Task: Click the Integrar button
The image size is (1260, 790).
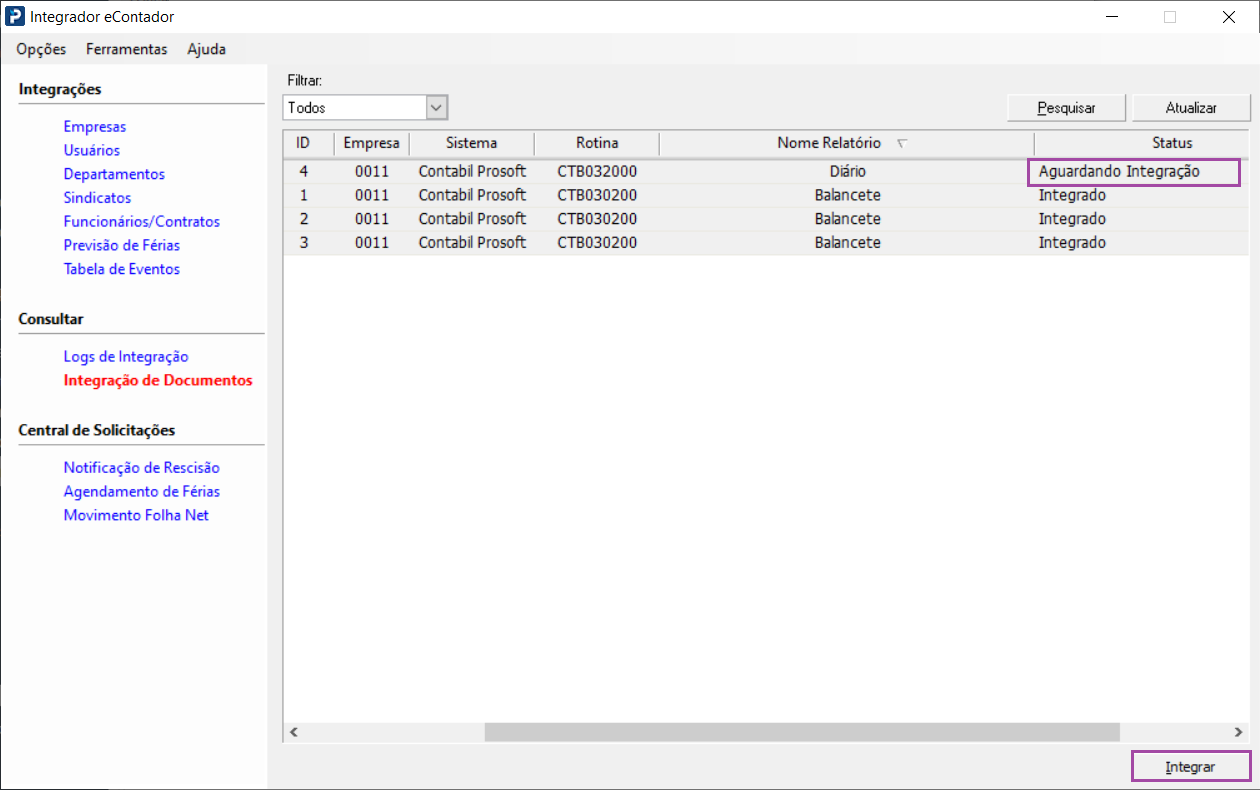Action: point(1190,767)
